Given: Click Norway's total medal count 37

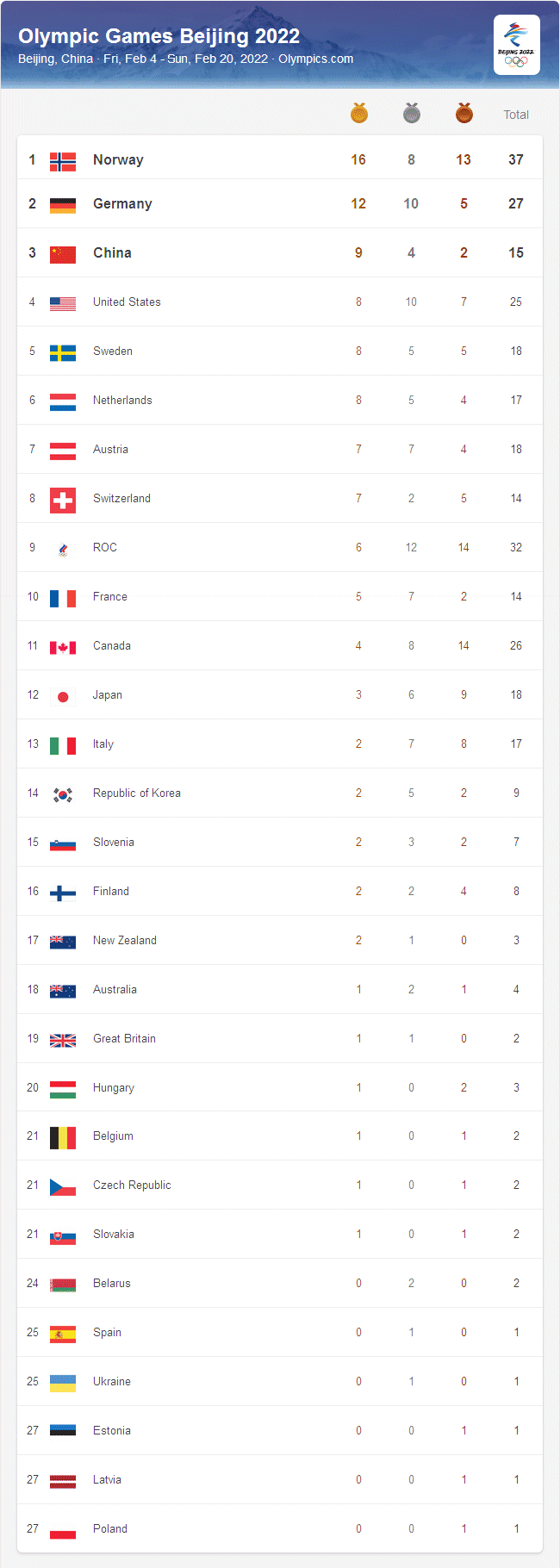Looking at the screenshot, I should click(x=516, y=159).
